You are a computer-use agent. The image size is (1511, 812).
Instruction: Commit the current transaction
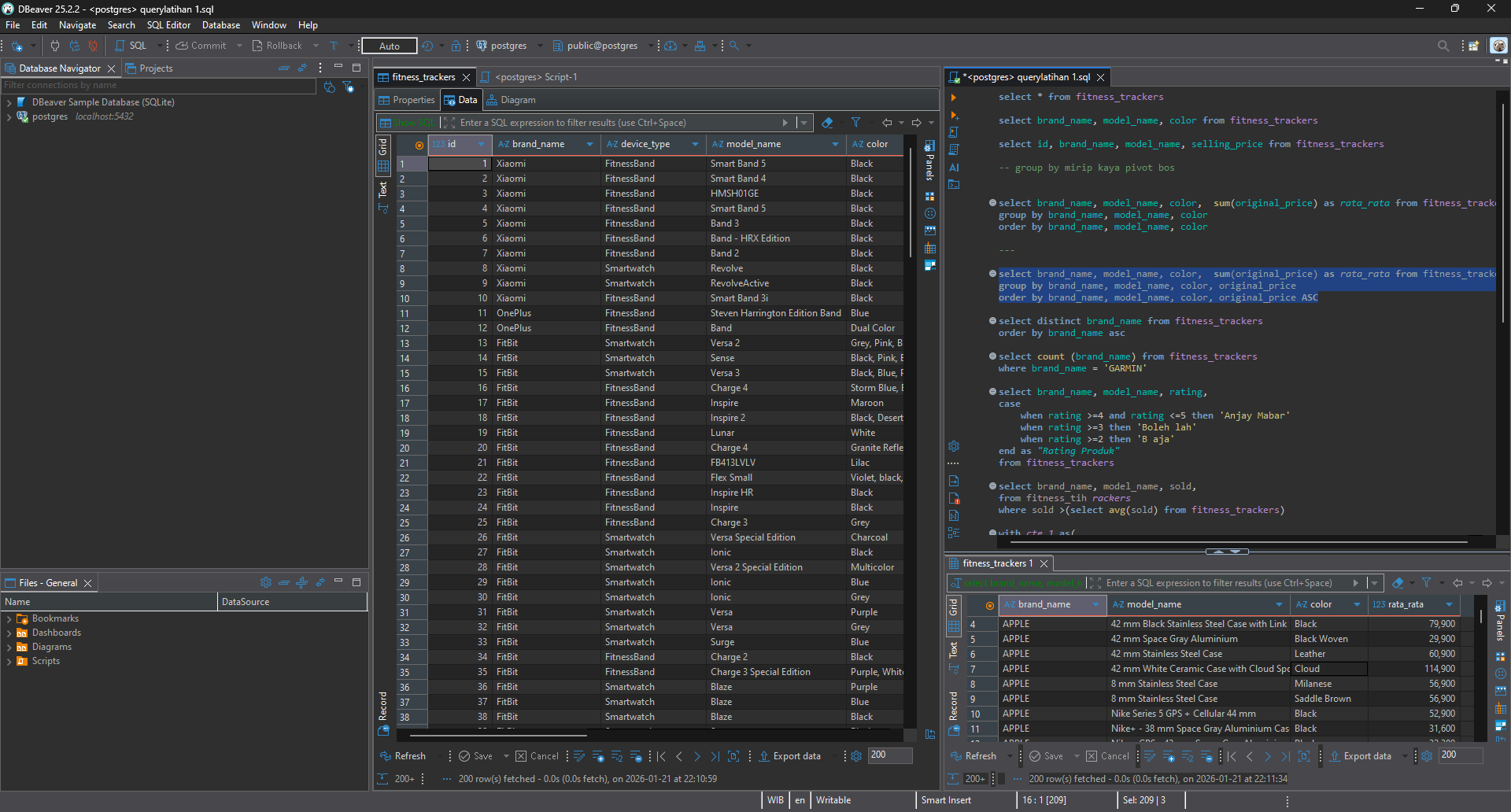coord(206,45)
